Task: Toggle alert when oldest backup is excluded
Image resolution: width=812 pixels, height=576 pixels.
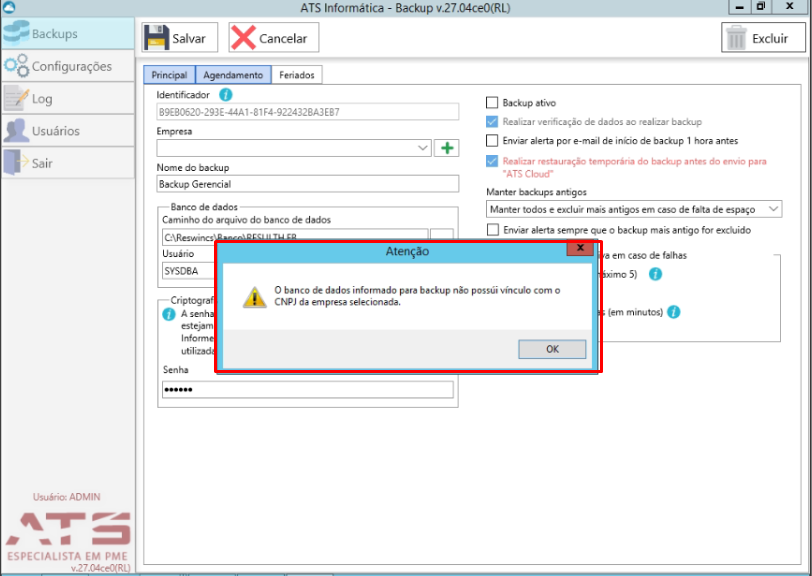Action: pos(493,229)
